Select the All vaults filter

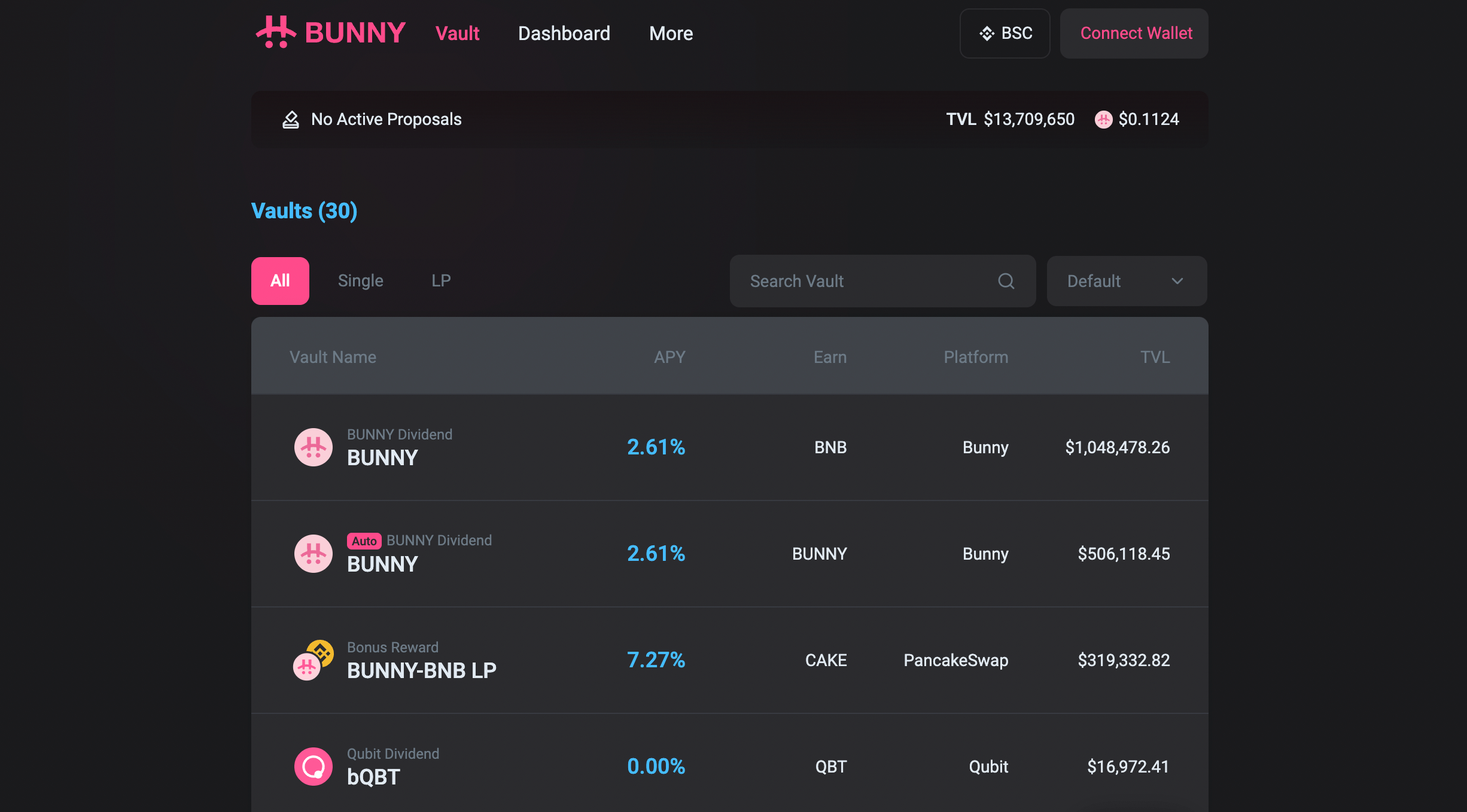click(280, 281)
